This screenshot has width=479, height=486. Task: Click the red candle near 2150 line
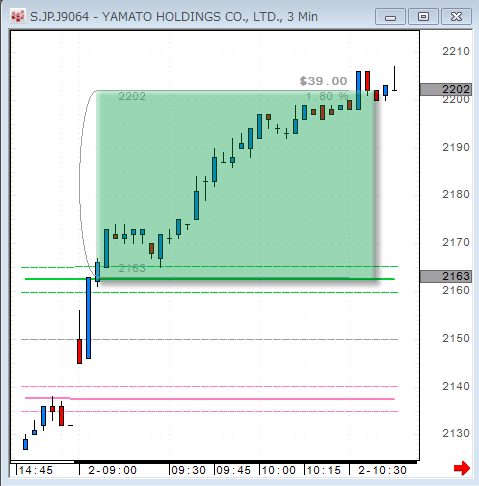click(x=79, y=351)
